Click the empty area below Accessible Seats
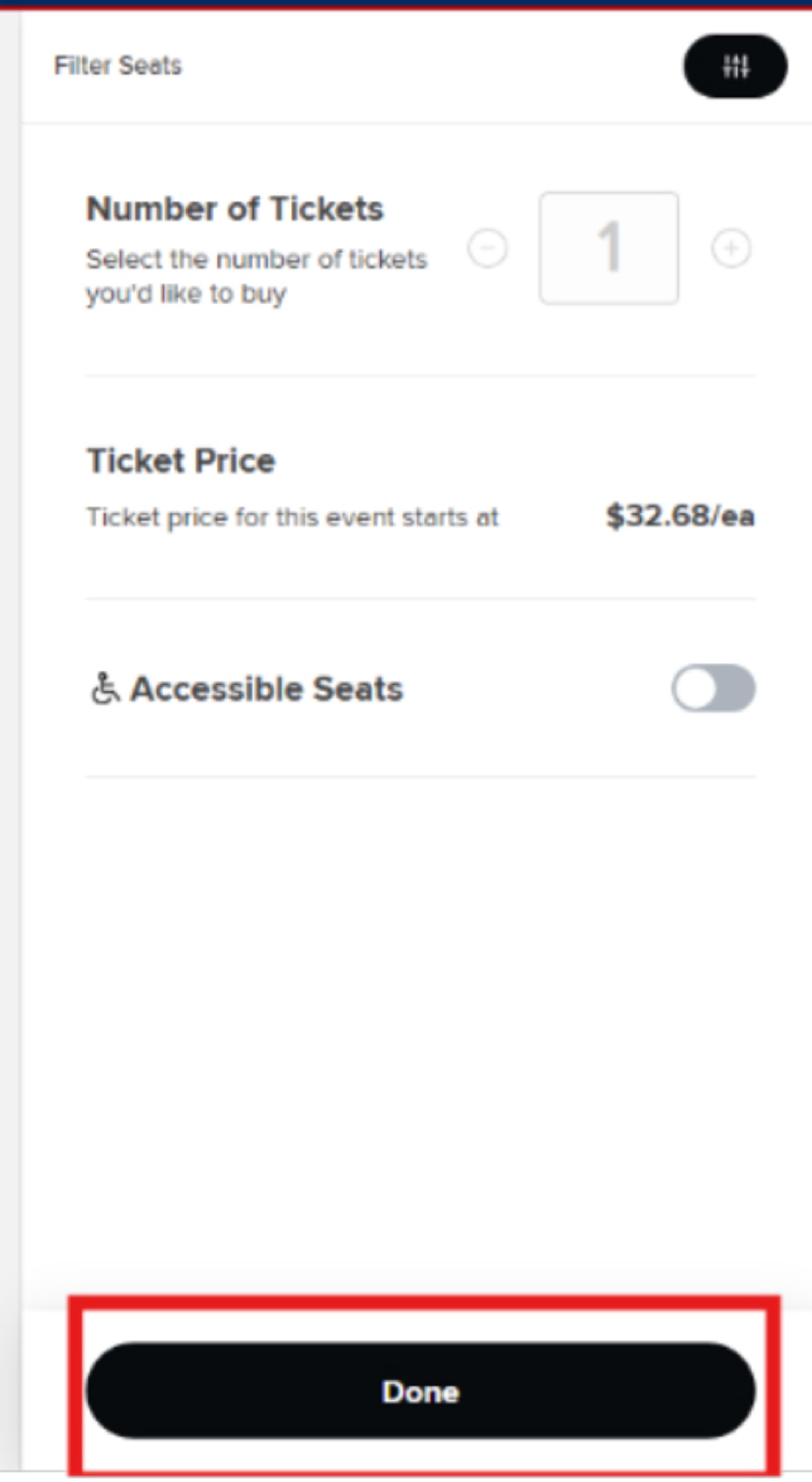 tap(420, 1007)
